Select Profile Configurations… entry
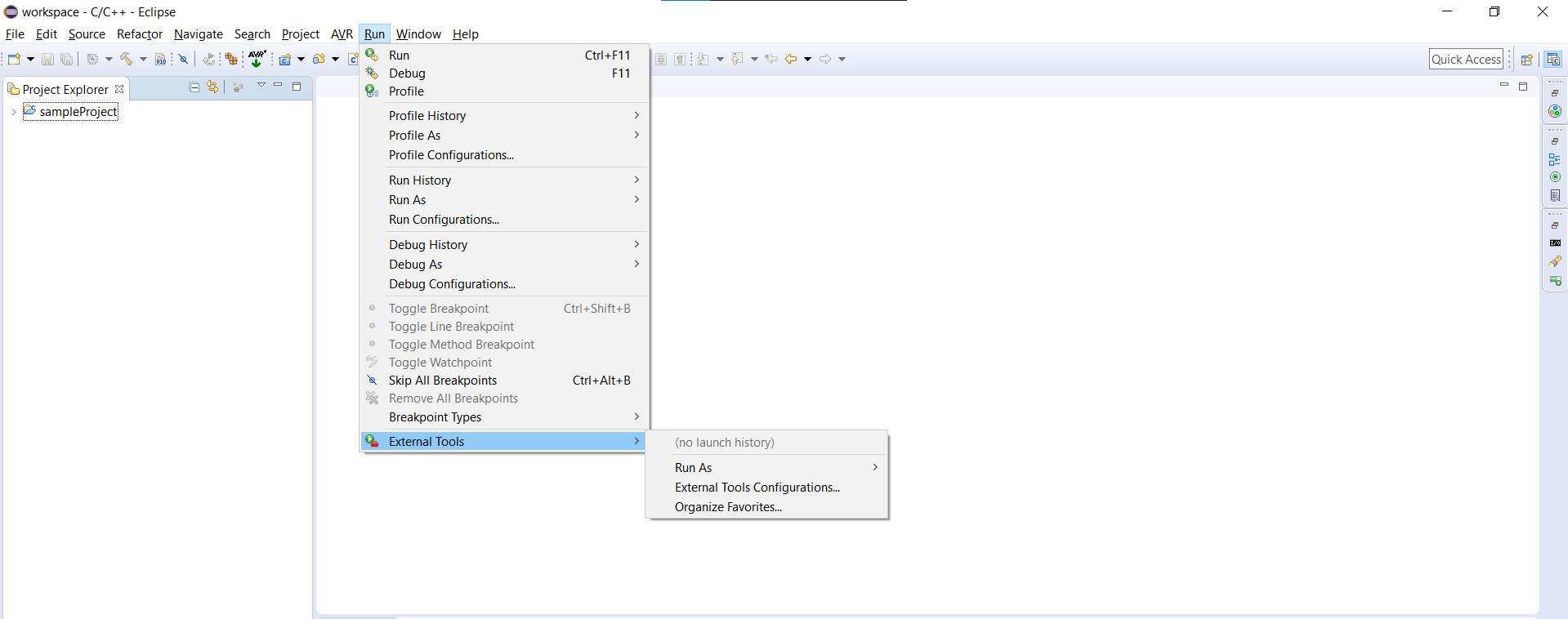The height and width of the screenshot is (619, 1568). tap(504, 155)
